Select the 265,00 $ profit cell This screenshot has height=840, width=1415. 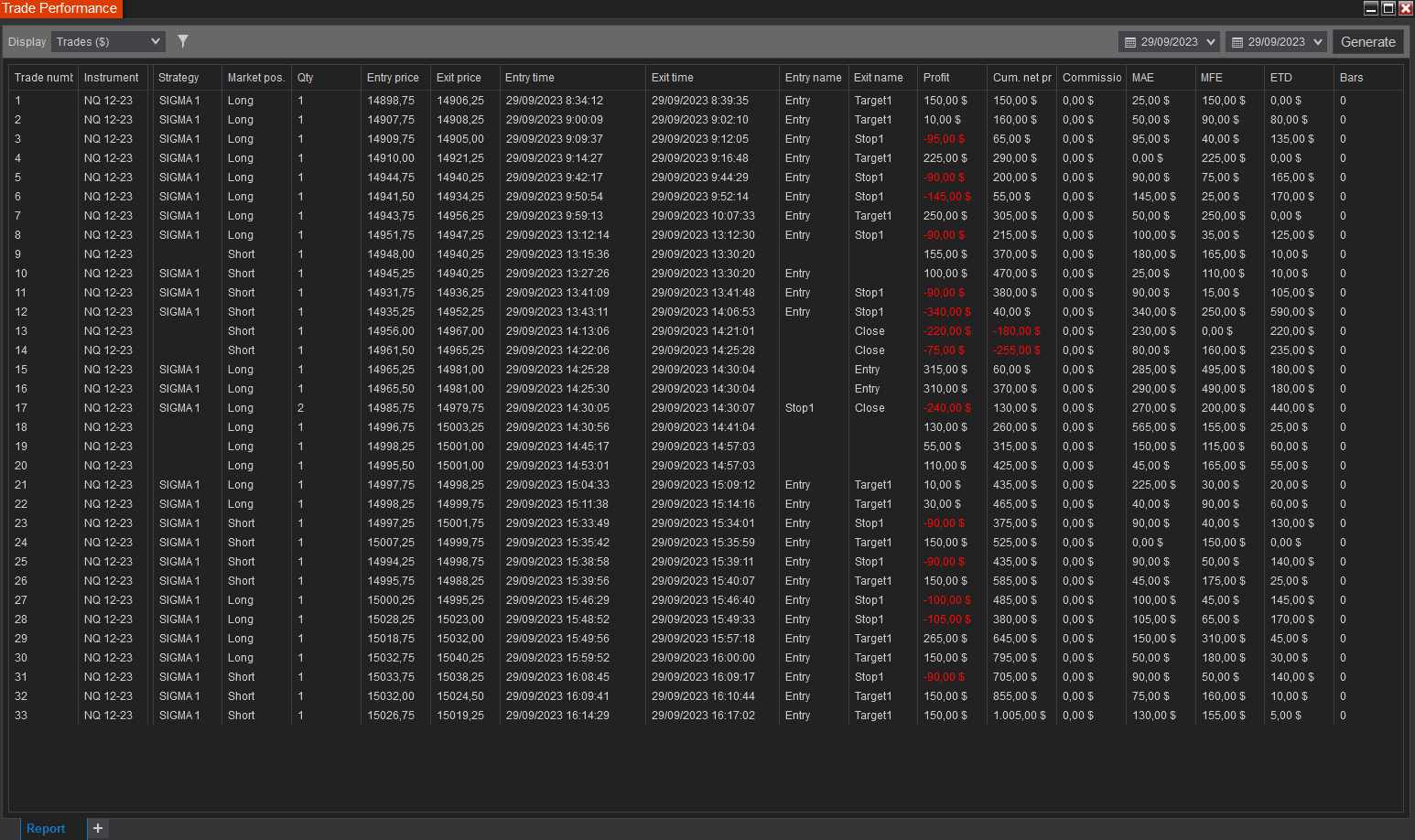[945, 639]
